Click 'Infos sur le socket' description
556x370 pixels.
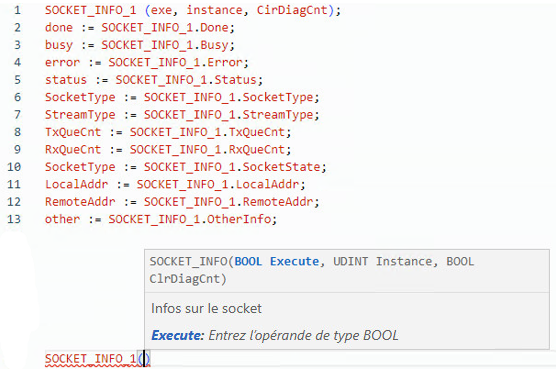[x=206, y=308]
